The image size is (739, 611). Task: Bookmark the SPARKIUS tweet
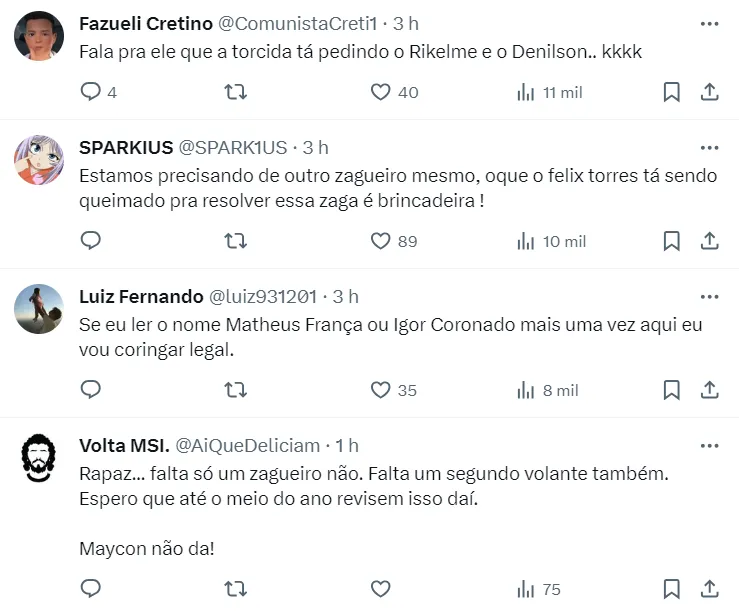pos(672,241)
